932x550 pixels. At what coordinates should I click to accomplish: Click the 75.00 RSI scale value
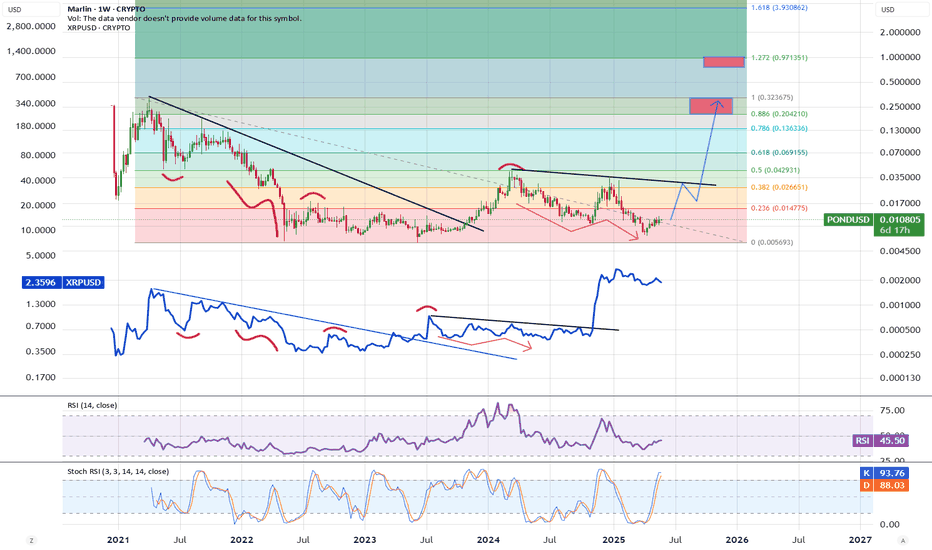[892, 411]
